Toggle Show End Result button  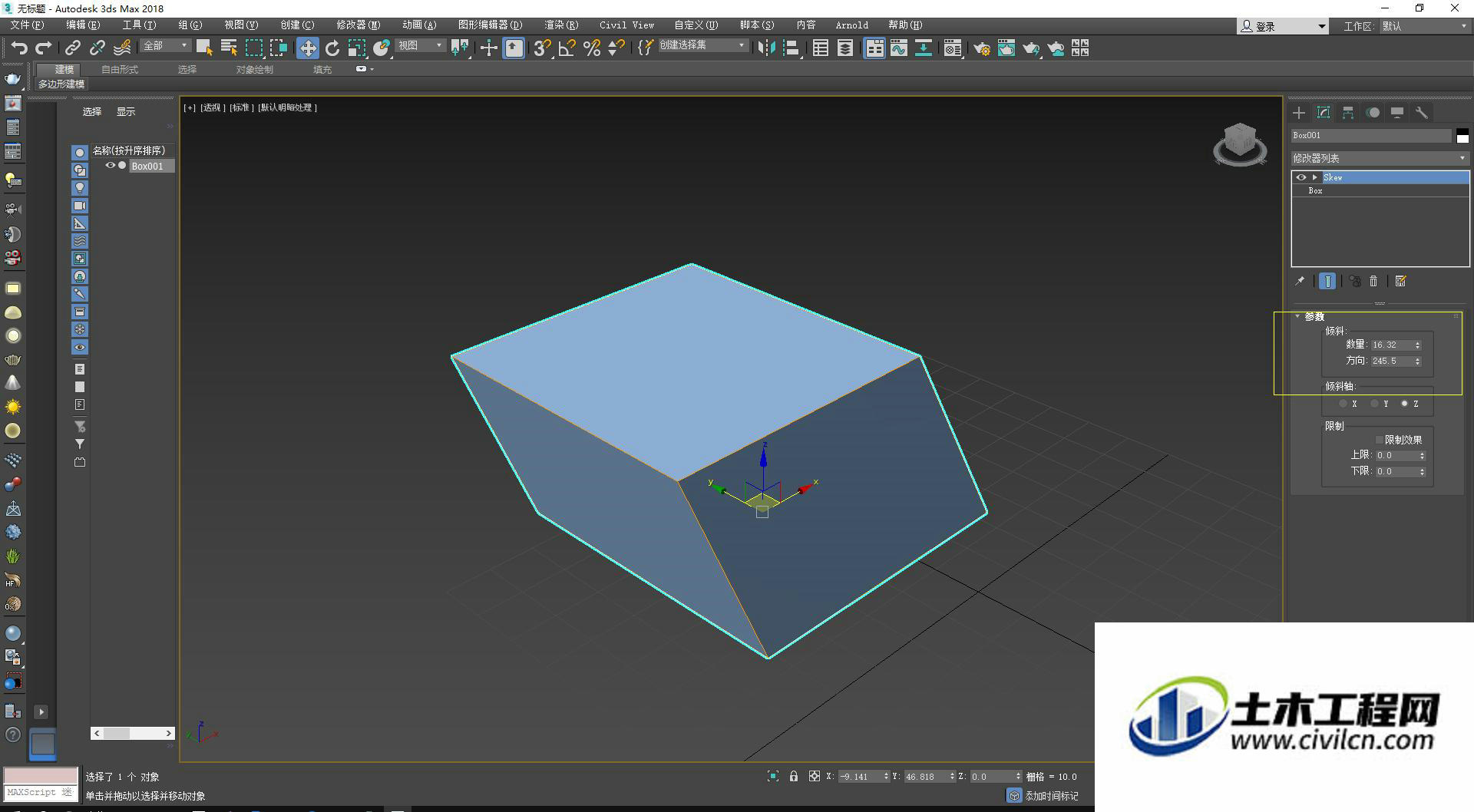1327,281
